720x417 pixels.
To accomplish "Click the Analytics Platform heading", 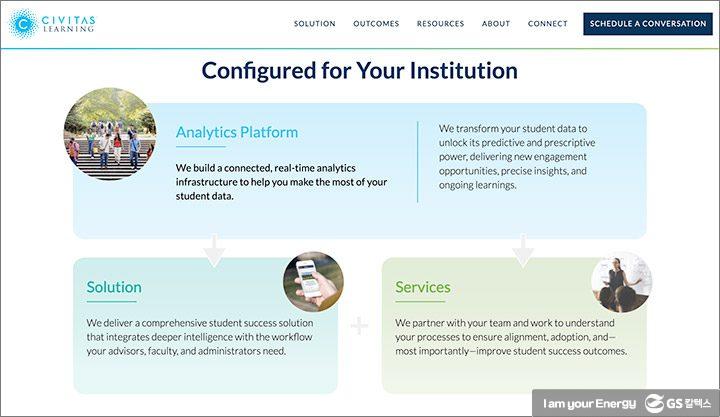I will point(237,132).
